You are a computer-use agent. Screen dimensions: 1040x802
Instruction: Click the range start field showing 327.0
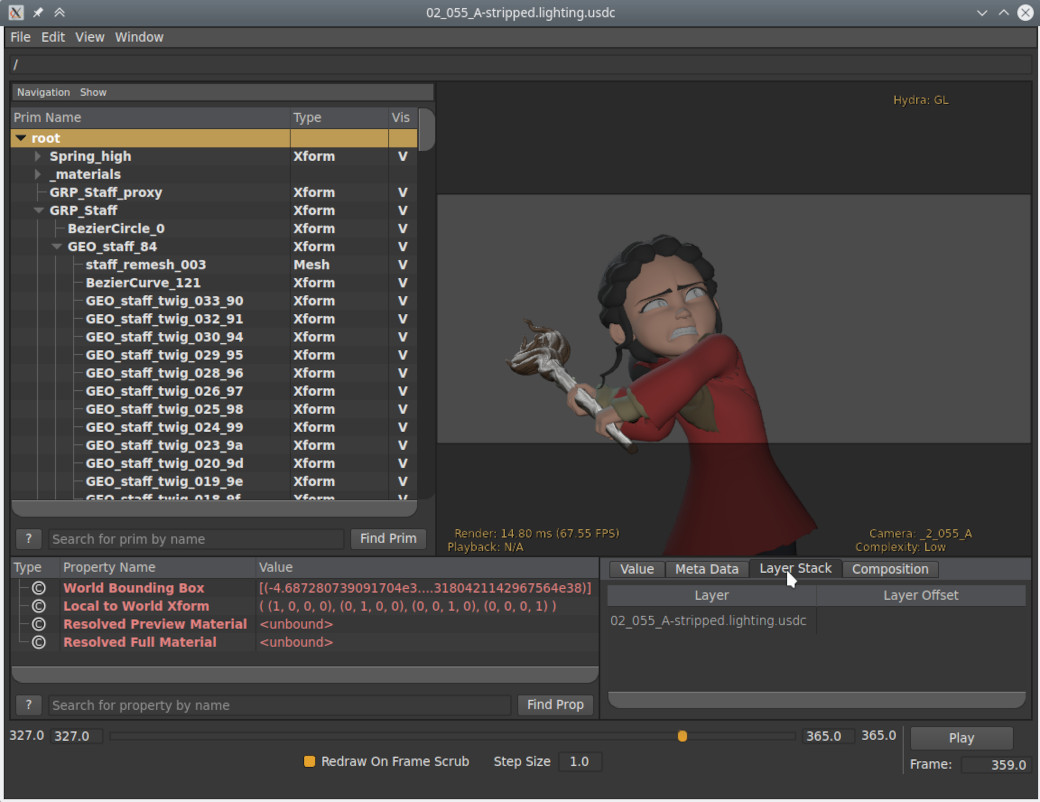(77, 736)
